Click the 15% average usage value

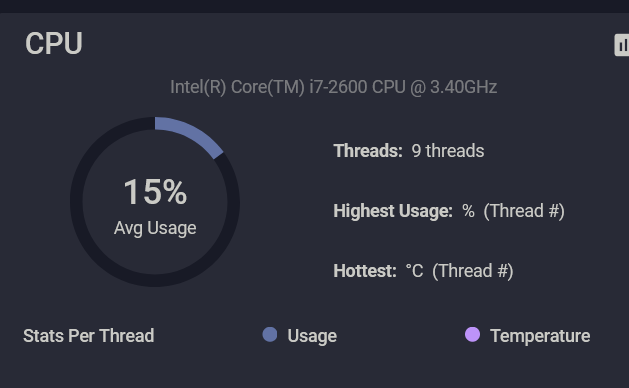click(x=155, y=192)
